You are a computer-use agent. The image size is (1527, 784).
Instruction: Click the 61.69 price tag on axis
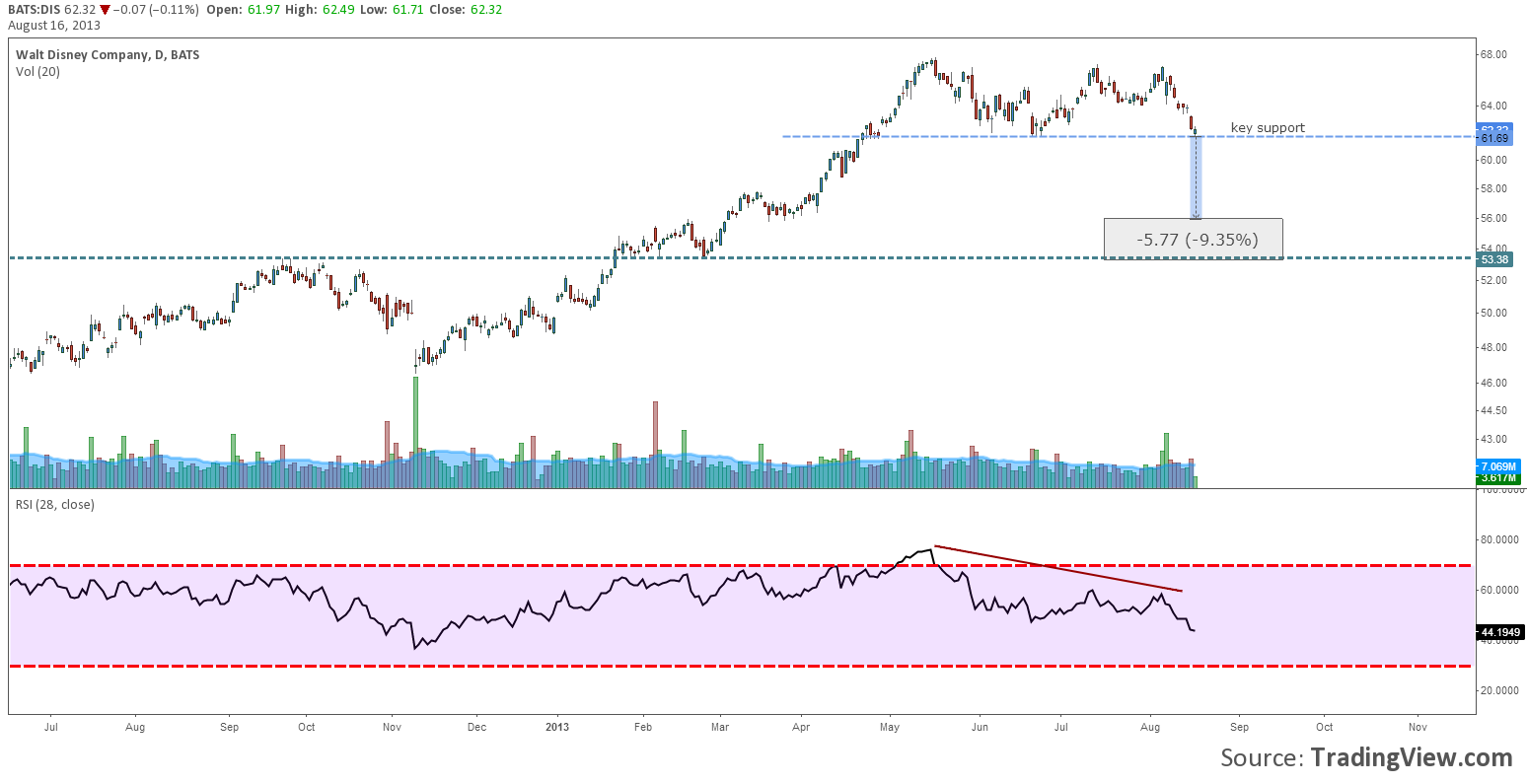[1494, 139]
